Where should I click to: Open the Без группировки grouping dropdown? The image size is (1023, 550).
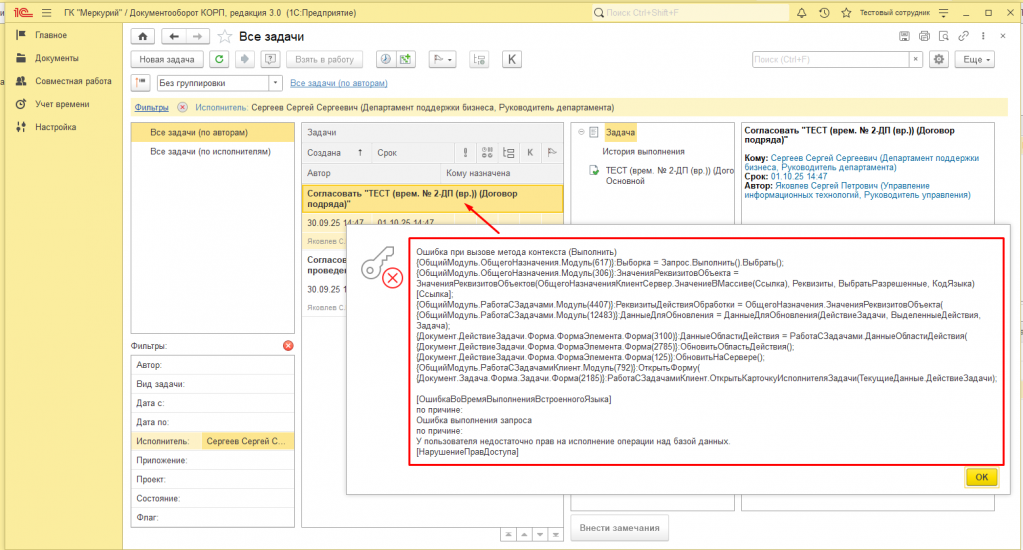(275, 83)
